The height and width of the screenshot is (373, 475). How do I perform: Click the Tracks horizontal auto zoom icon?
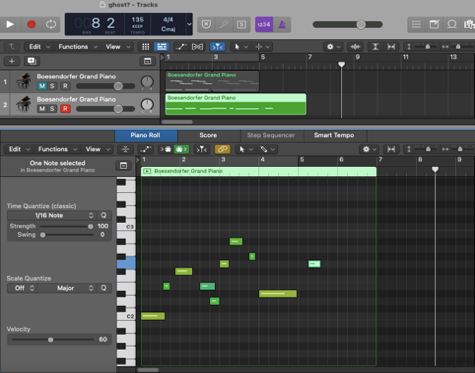(x=391, y=47)
